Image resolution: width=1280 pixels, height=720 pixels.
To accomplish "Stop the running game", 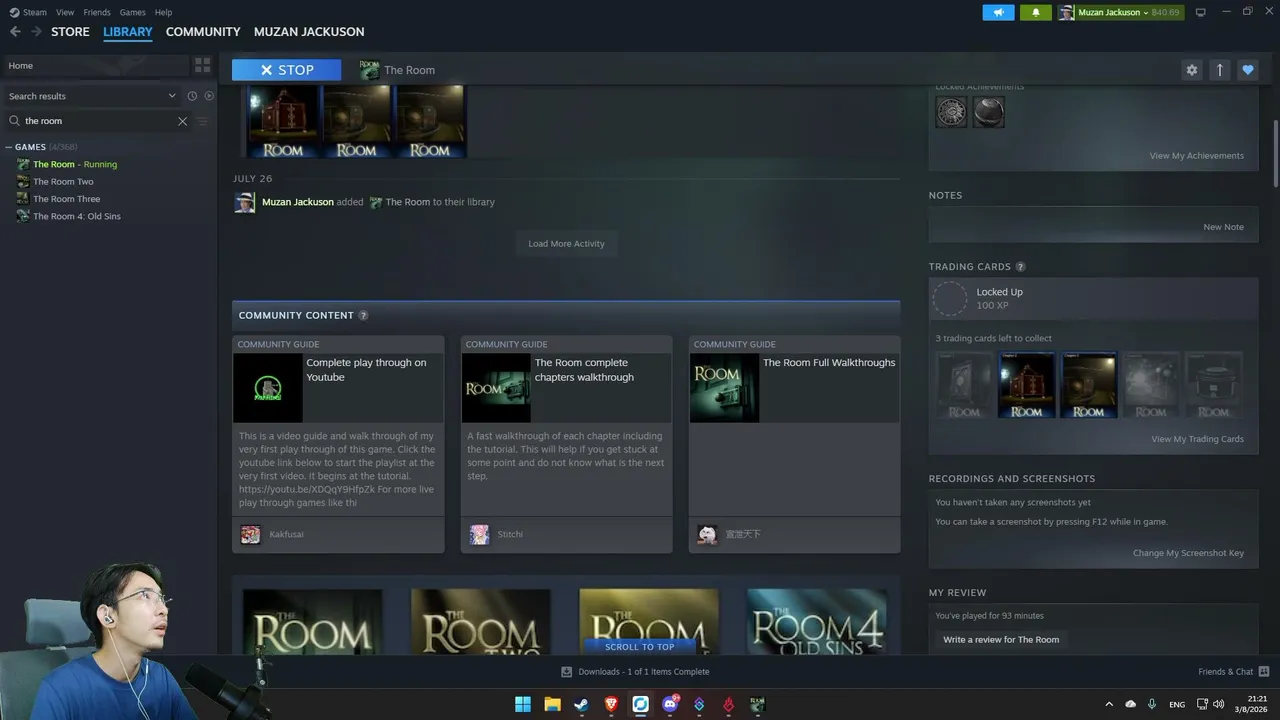I will point(286,70).
